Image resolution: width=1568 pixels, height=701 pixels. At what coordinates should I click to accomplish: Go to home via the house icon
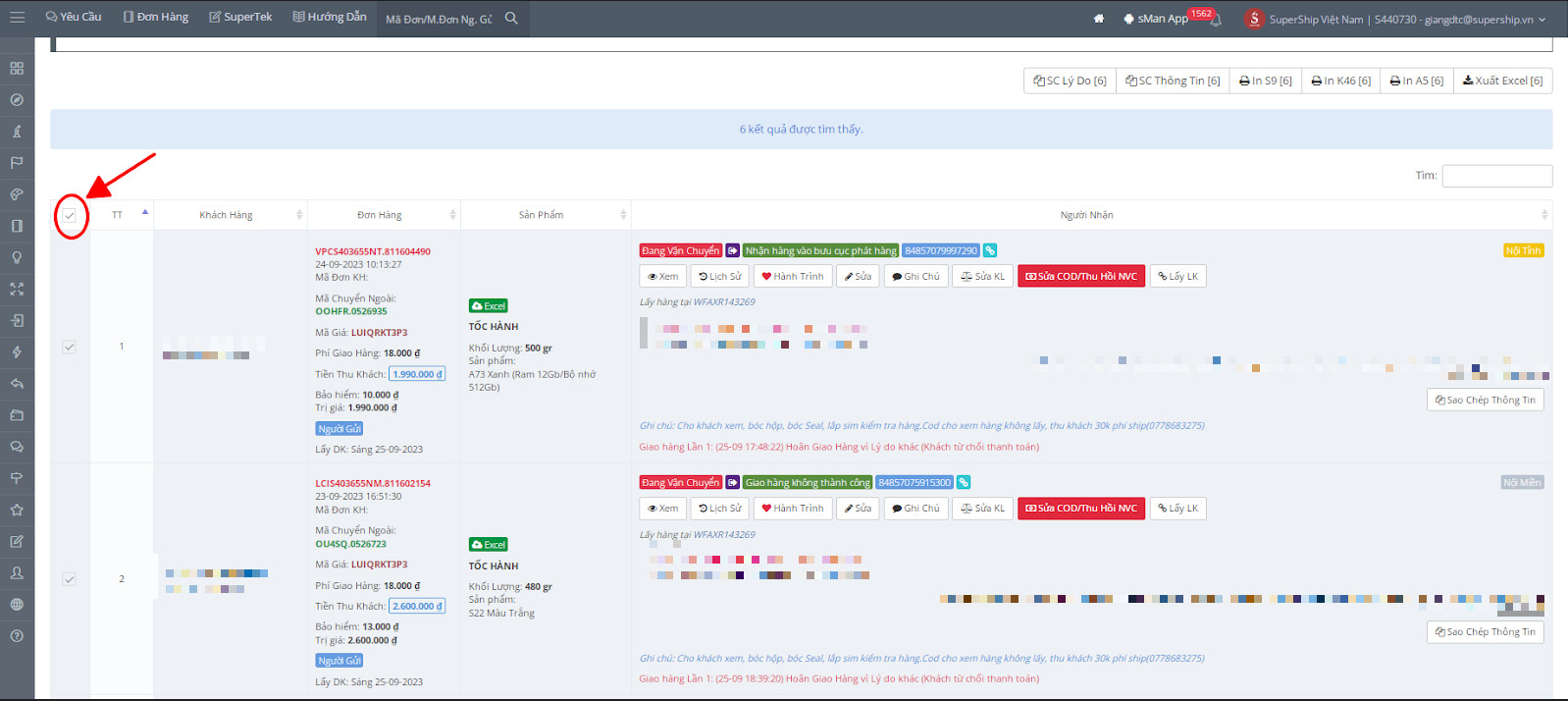pyautogui.click(x=1099, y=19)
